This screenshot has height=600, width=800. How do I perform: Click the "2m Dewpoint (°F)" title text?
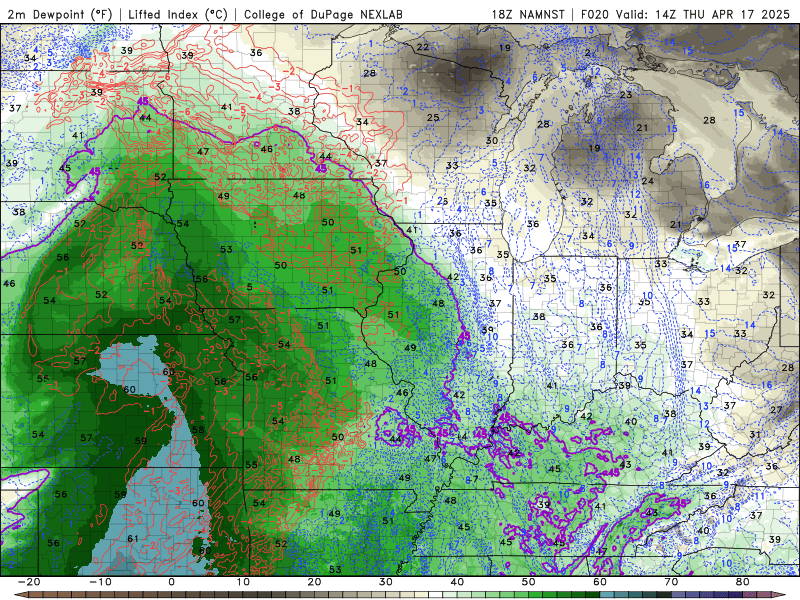point(60,14)
